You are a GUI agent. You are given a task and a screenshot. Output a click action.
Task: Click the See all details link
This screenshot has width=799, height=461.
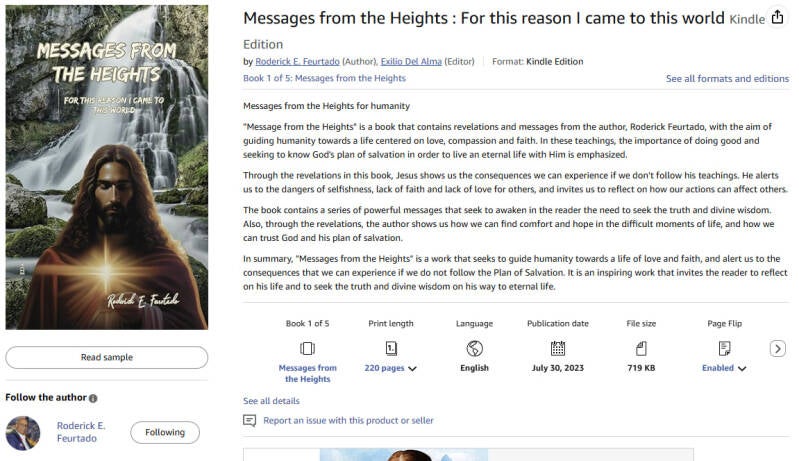click(x=271, y=401)
